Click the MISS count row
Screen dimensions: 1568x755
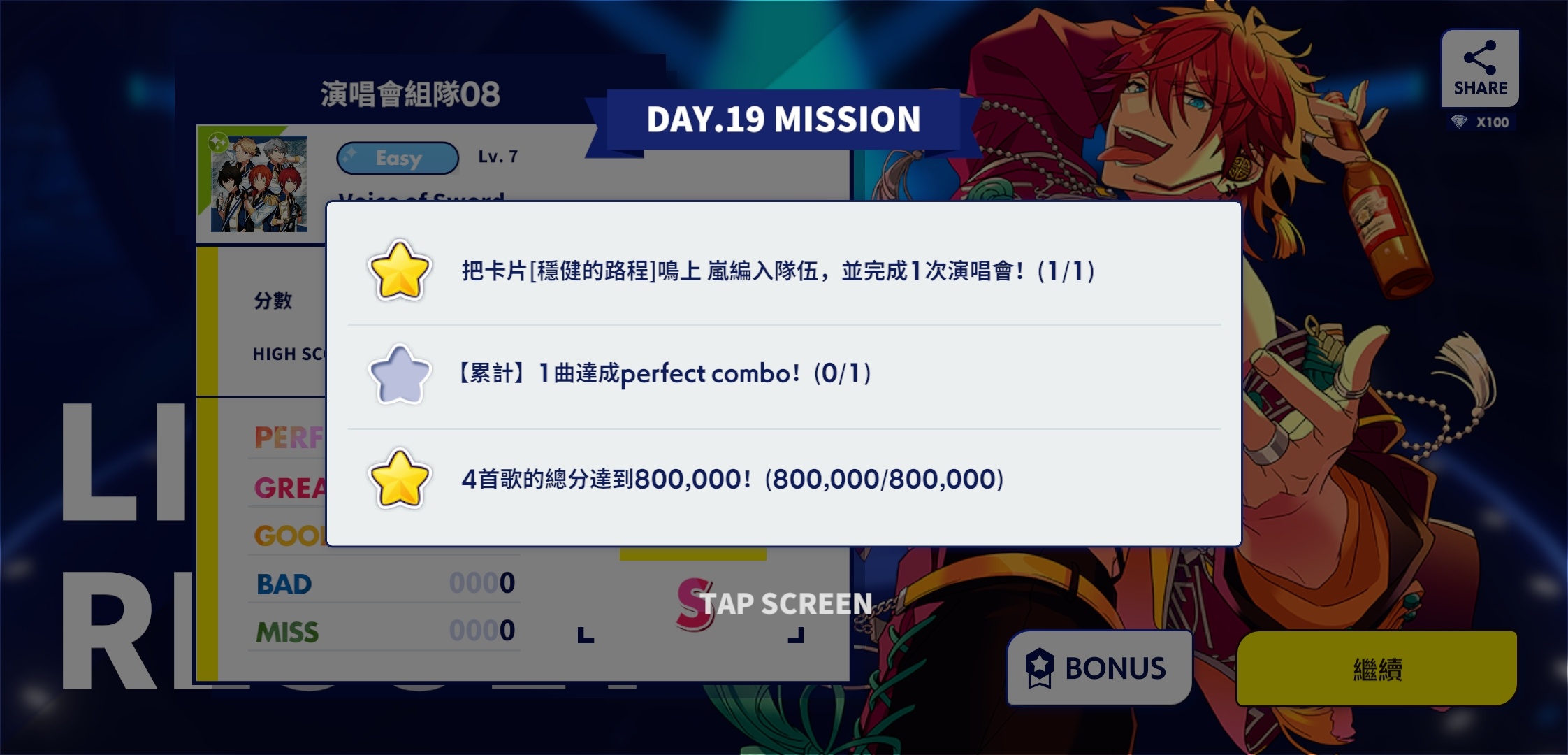[x=385, y=631]
